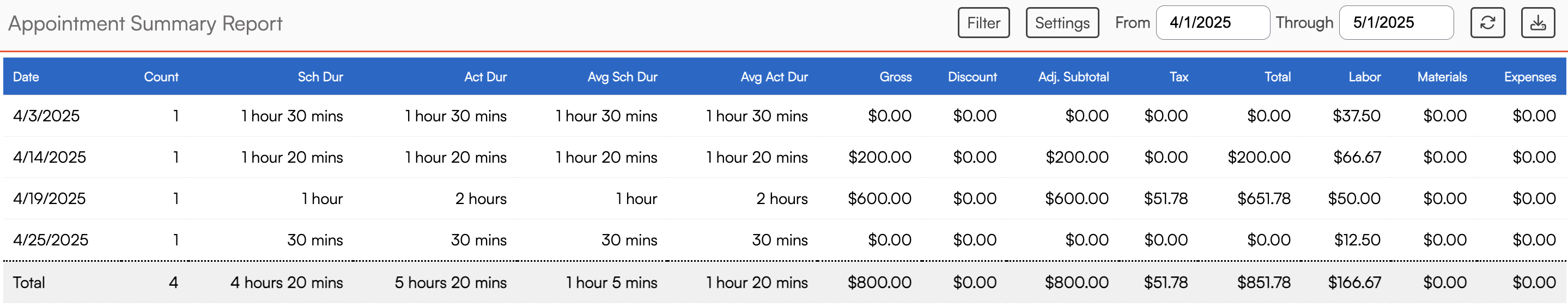This screenshot has width=1568, height=308.
Task: Sort by the Materials column header
Action: point(1442,77)
